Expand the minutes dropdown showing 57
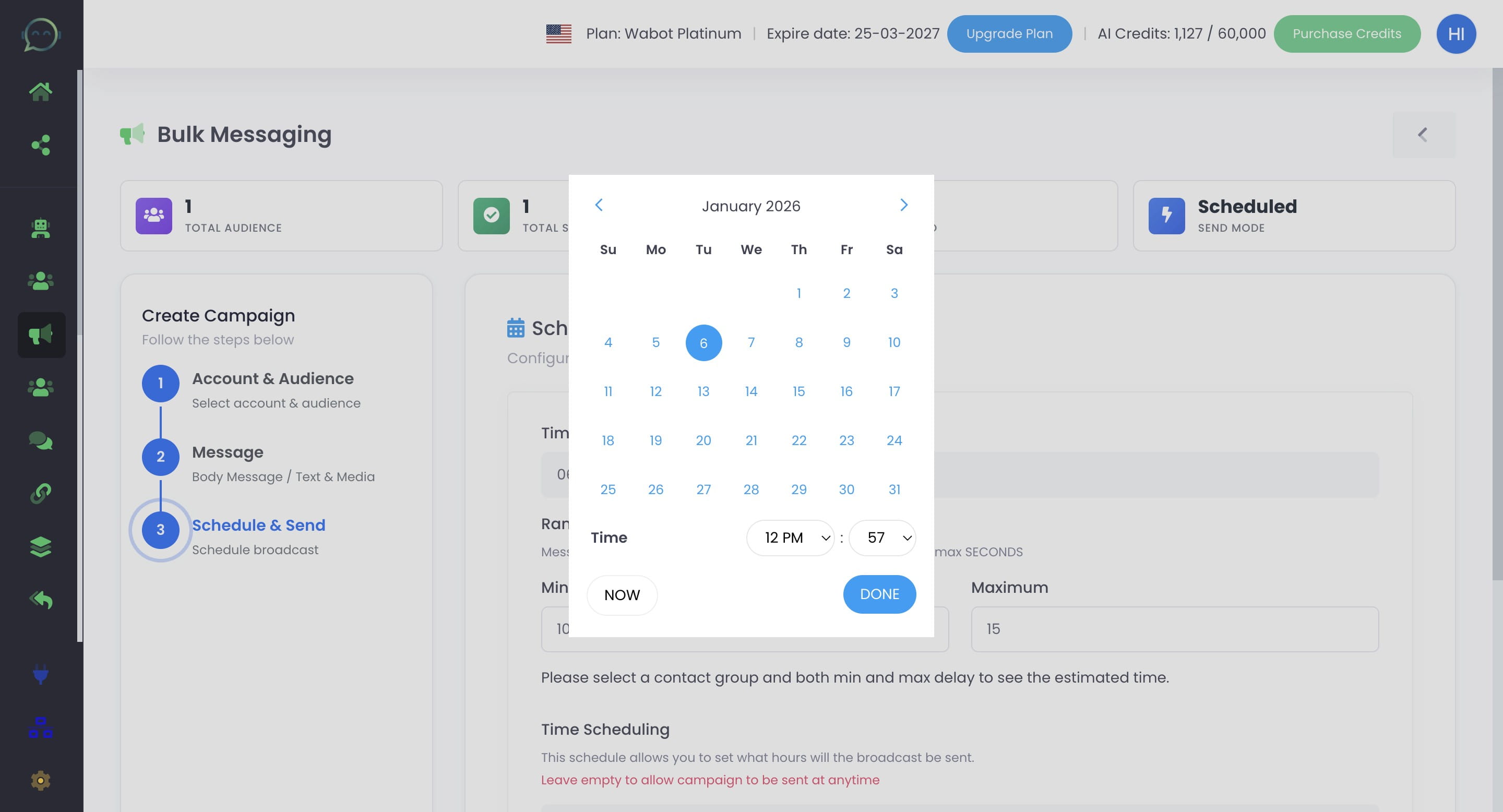The height and width of the screenshot is (812, 1503). click(x=881, y=538)
